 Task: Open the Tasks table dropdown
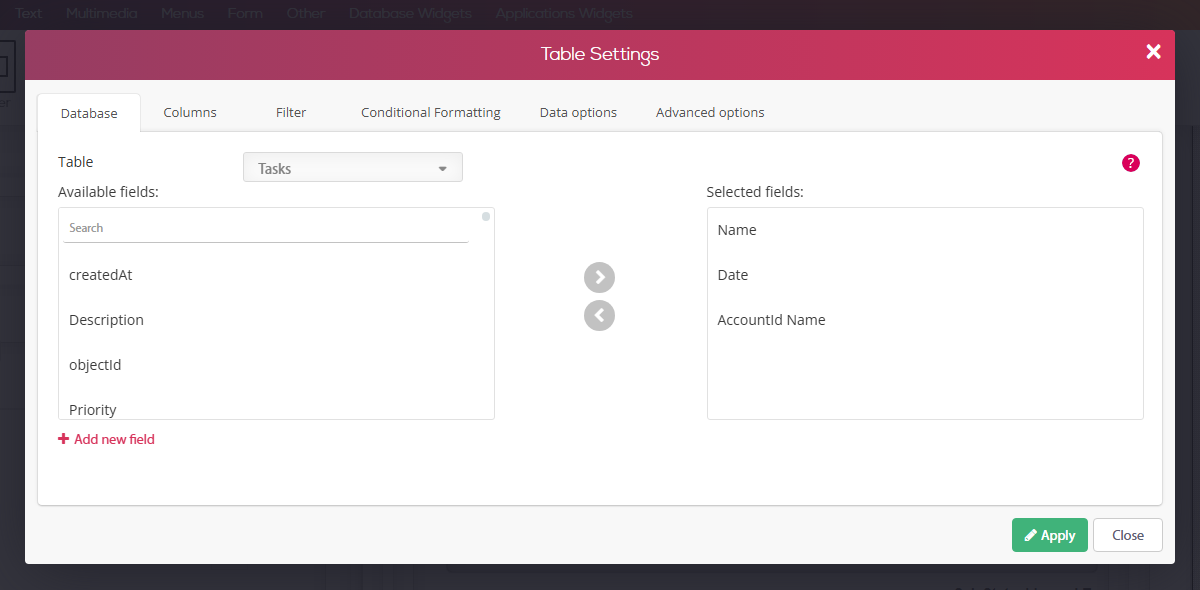pos(353,168)
